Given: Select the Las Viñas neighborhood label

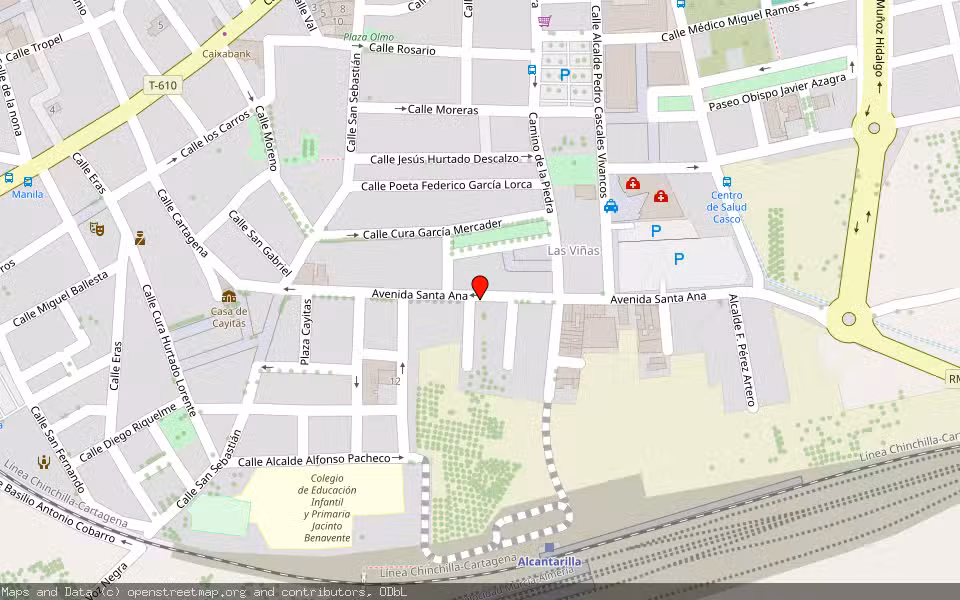Looking at the screenshot, I should click(x=575, y=251).
